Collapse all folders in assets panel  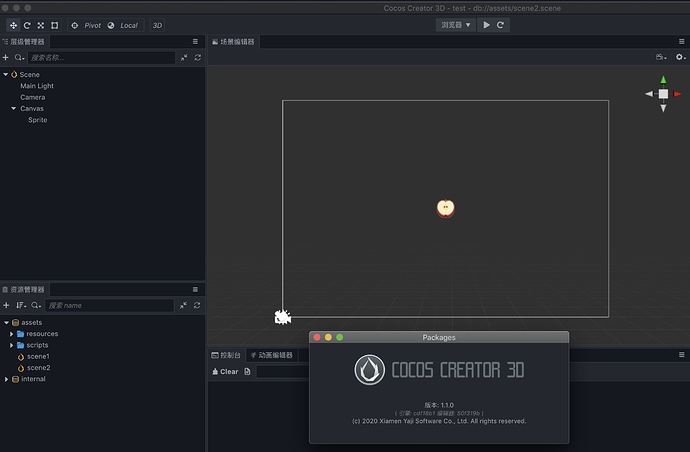[184, 305]
